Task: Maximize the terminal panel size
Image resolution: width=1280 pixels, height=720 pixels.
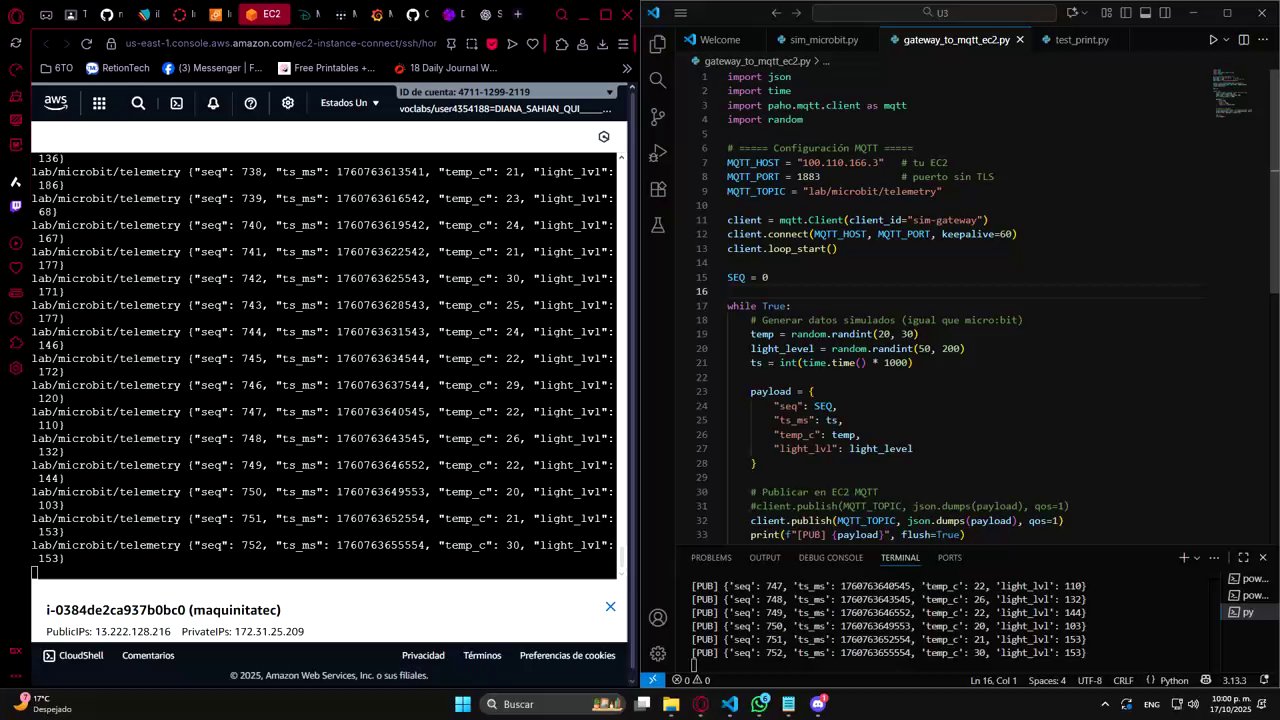Action: click(x=1243, y=557)
